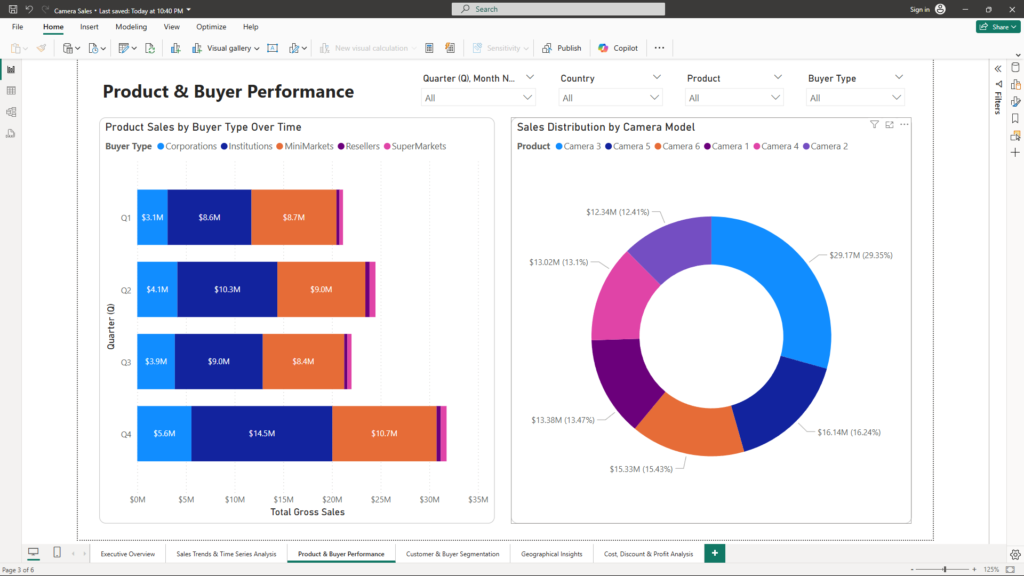This screenshot has width=1024, height=576.
Task: Open the Bookmarks pane icon
Action: [x=1015, y=118]
